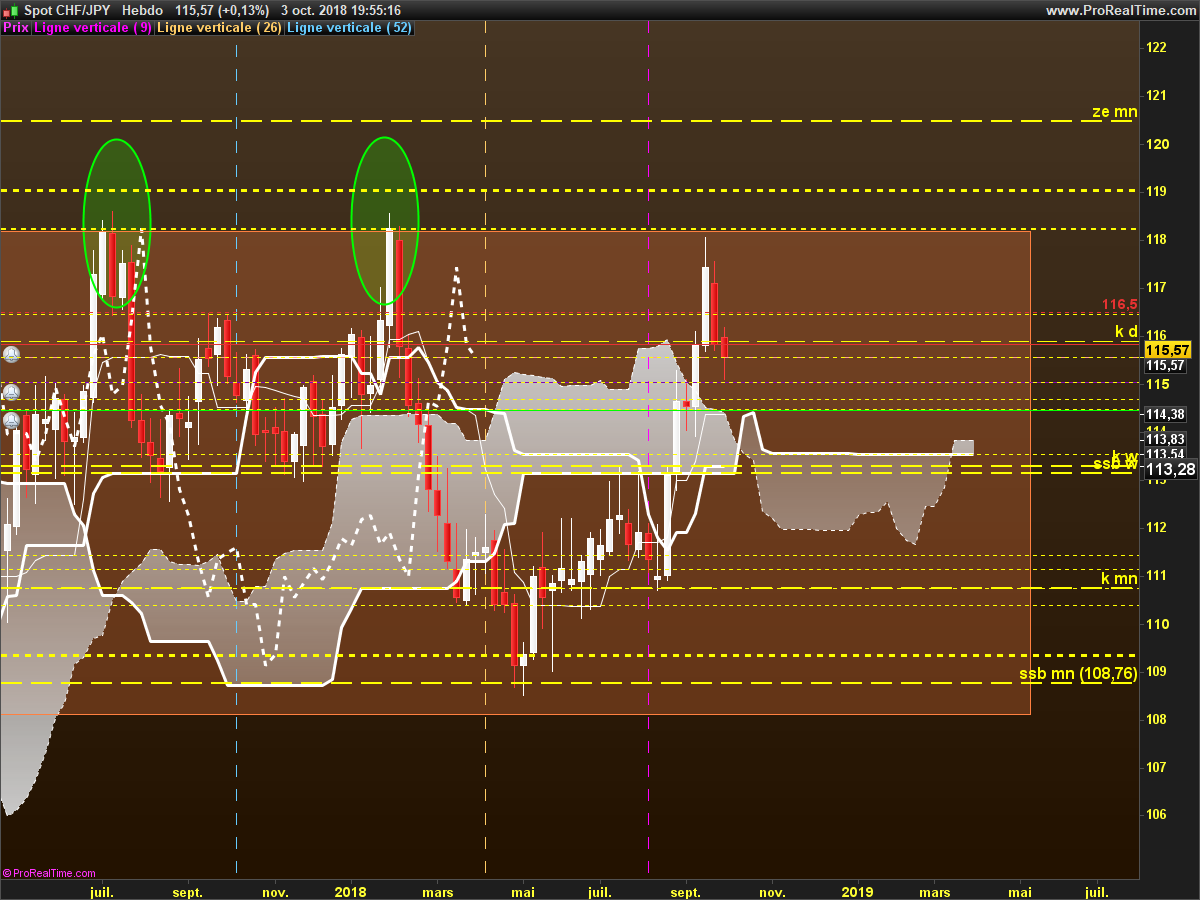
Task: Visit the www.ProRealTime.com link
Action: (1120, 10)
